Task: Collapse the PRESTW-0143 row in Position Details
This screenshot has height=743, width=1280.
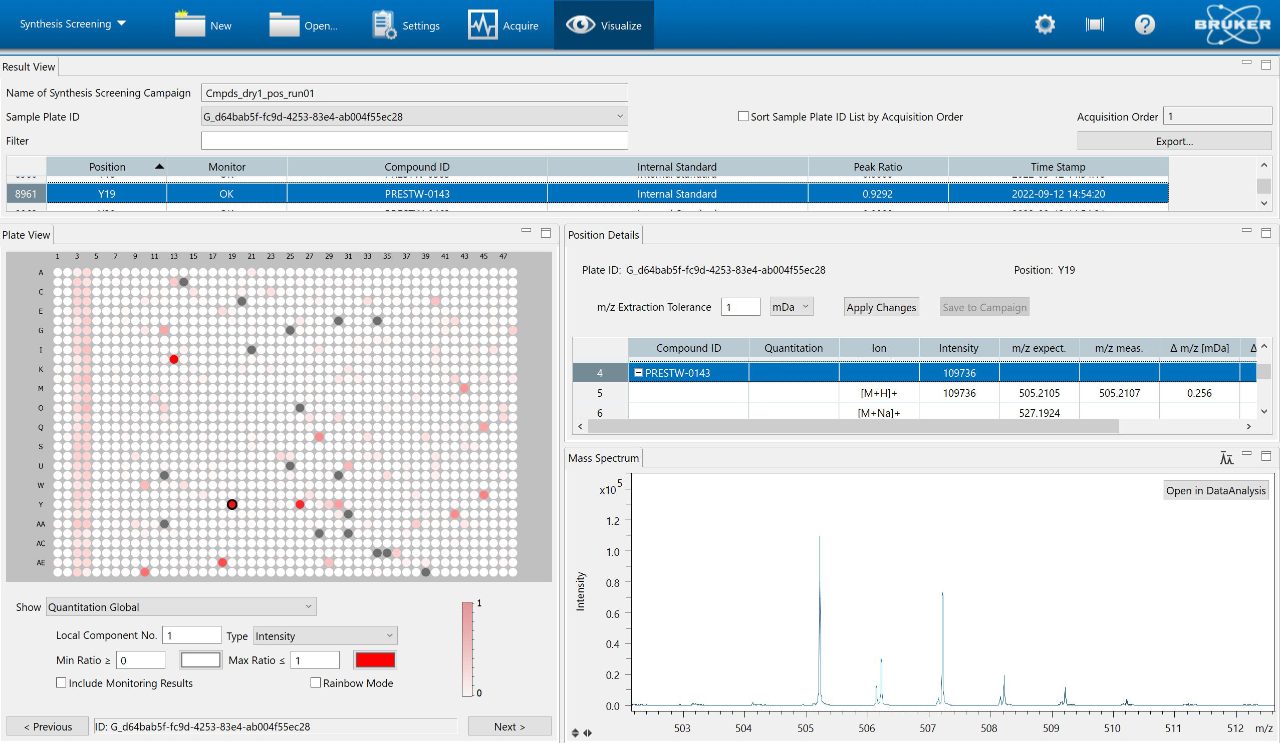Action: (640, 371)
